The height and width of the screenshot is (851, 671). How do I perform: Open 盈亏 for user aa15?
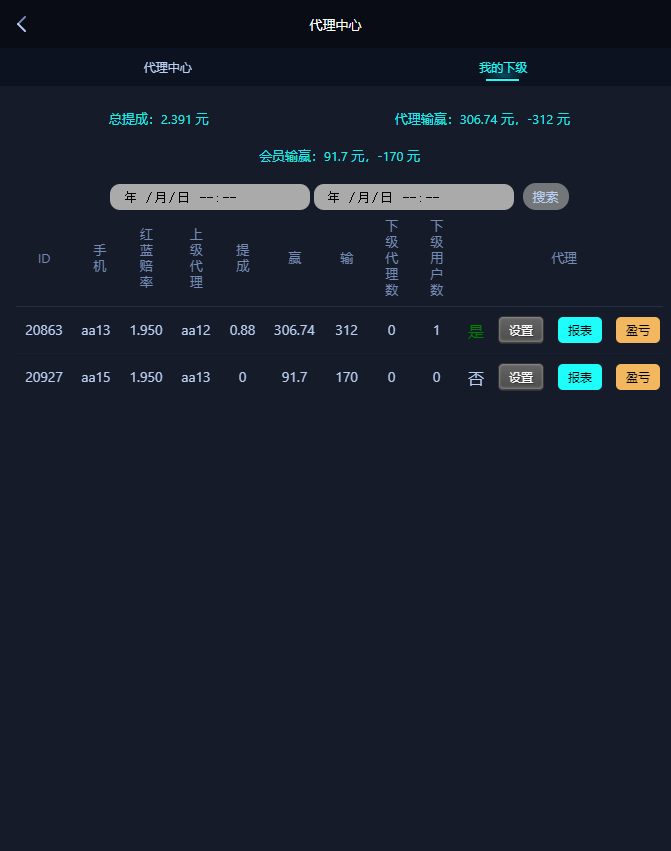(x=638, y=377)
